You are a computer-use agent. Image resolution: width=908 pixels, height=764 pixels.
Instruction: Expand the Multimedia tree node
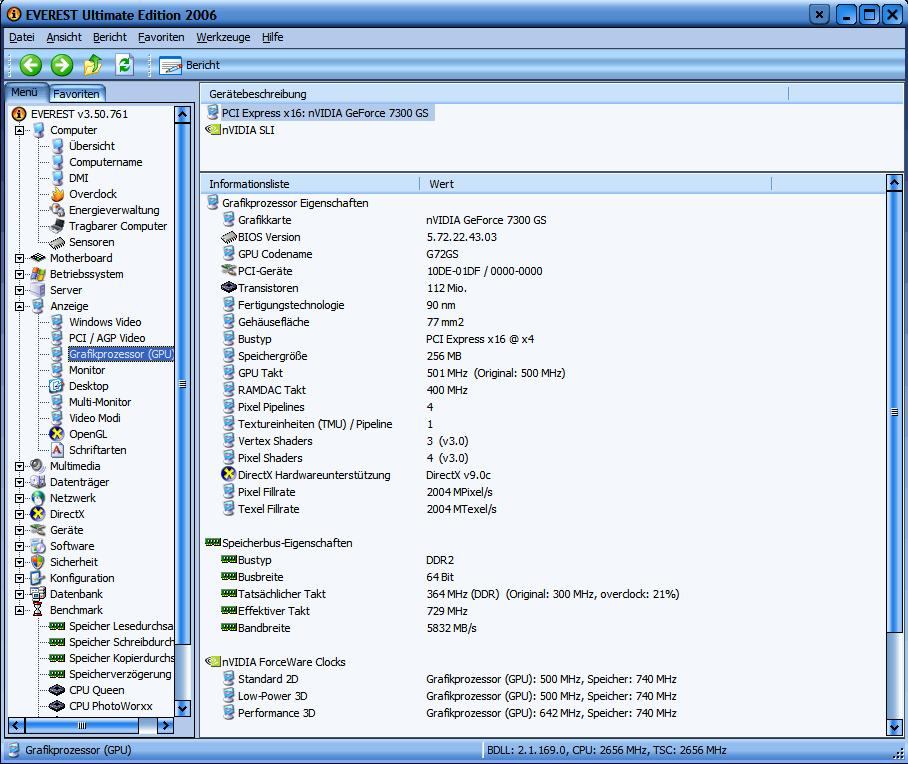[x=19, y=466]
